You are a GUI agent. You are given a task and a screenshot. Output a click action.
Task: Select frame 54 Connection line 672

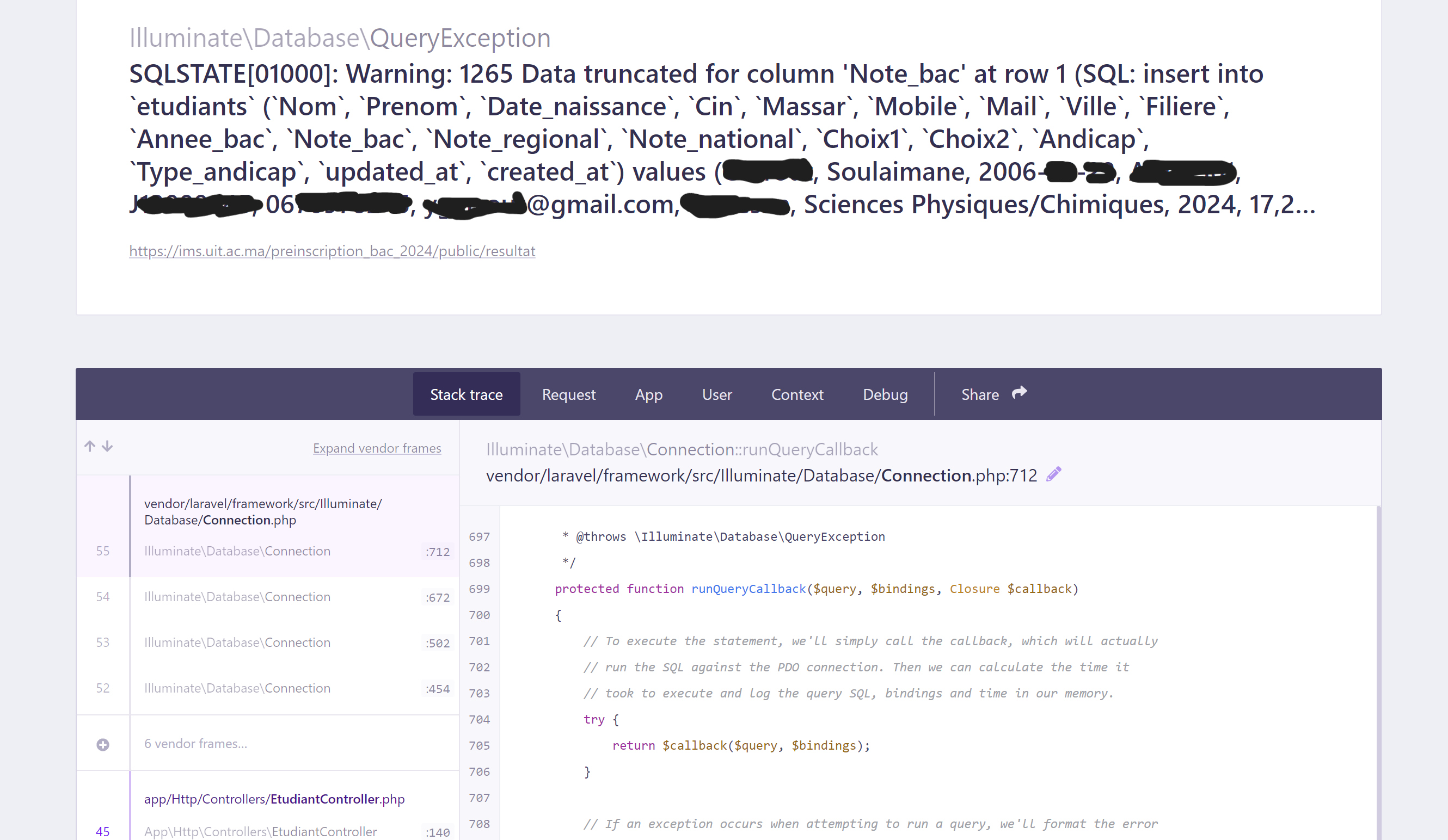coord(268,597)
